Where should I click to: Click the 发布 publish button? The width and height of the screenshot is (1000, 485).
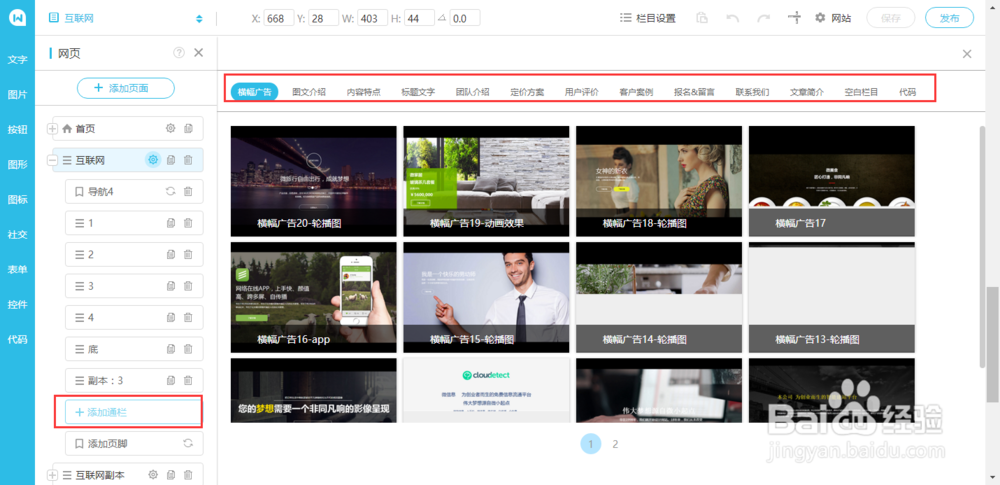(x=950, y=18)
